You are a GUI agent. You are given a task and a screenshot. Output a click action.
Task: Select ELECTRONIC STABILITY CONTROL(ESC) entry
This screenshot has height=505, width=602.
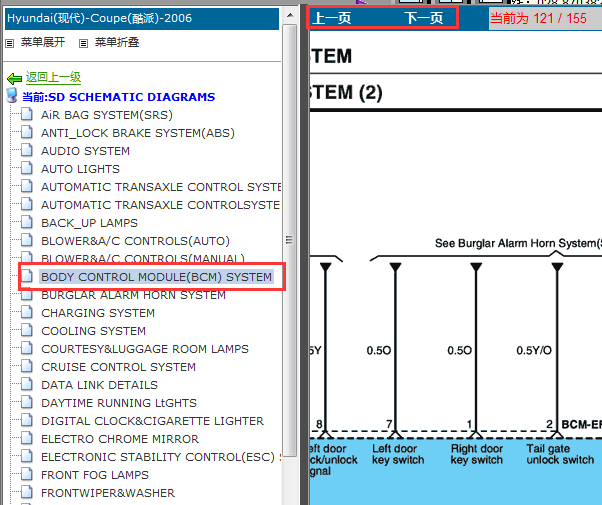click(x=161, y=457)
